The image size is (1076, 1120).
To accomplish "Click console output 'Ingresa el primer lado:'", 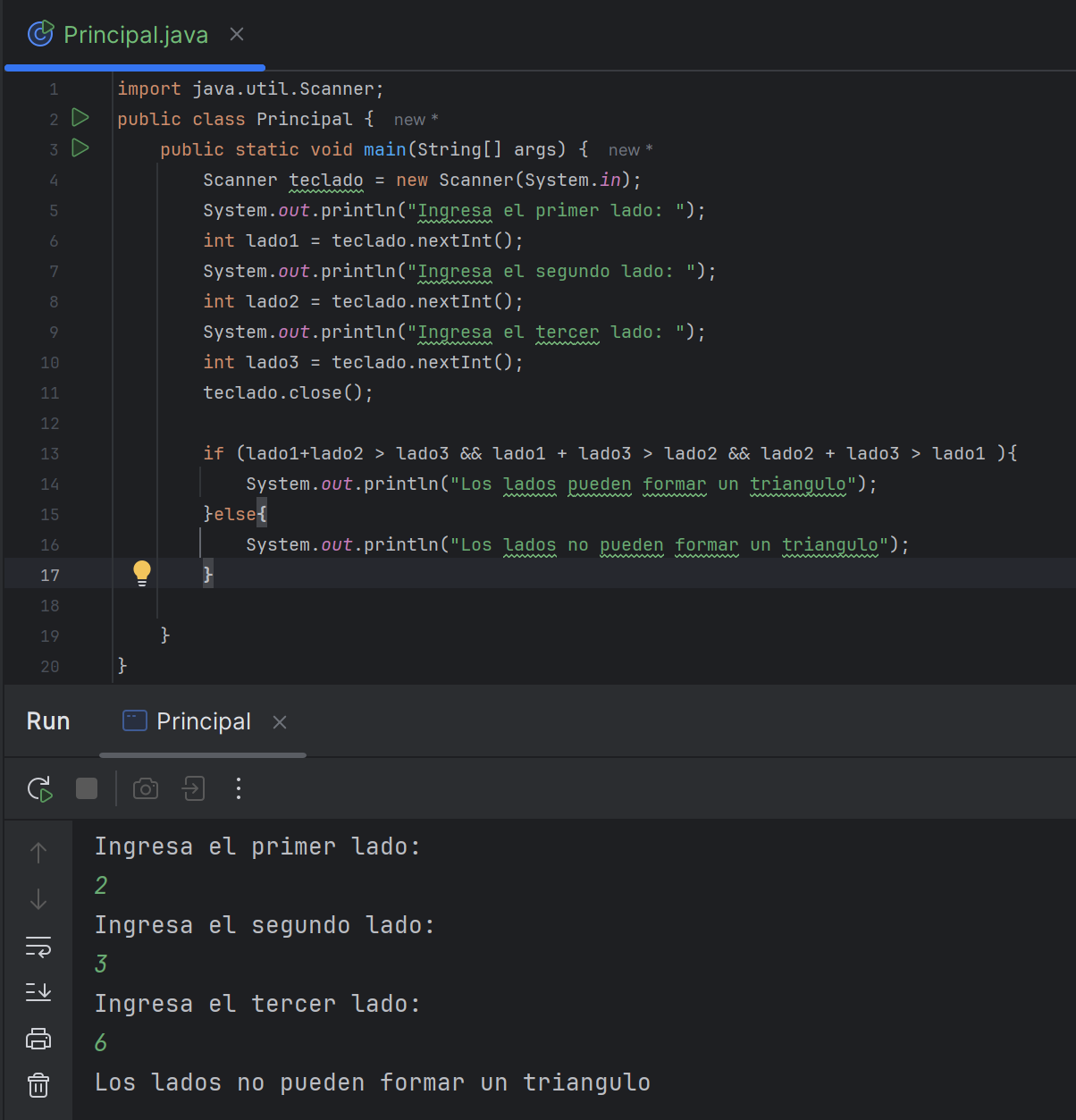I will pyautogui.click(x=257, y=846).
